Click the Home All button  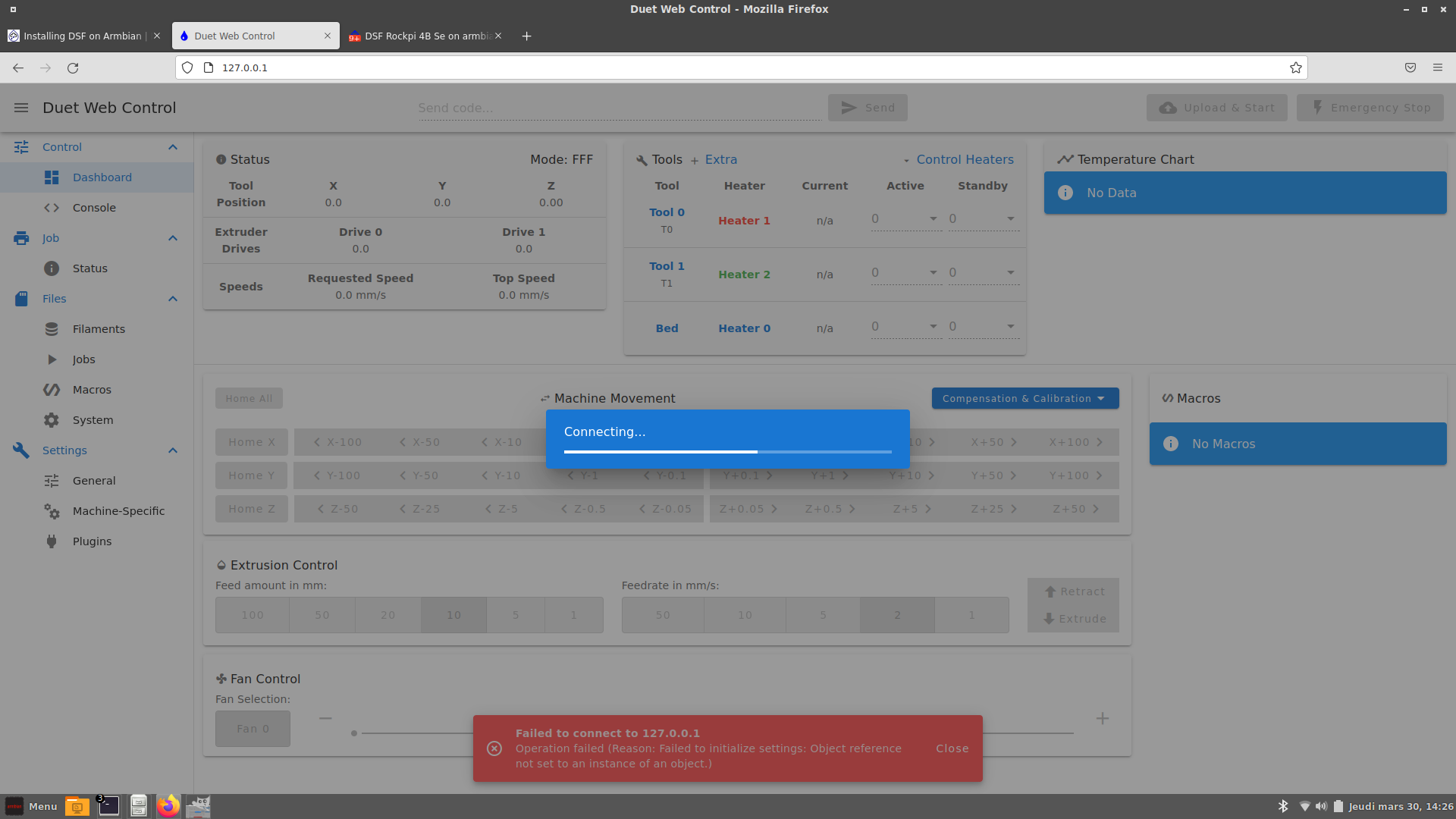249,398
